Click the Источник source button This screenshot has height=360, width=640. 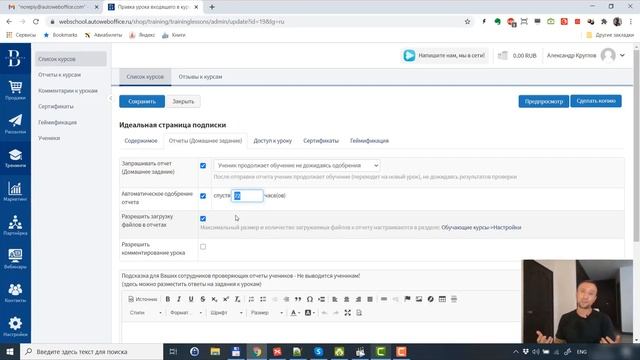coord(142,299)
